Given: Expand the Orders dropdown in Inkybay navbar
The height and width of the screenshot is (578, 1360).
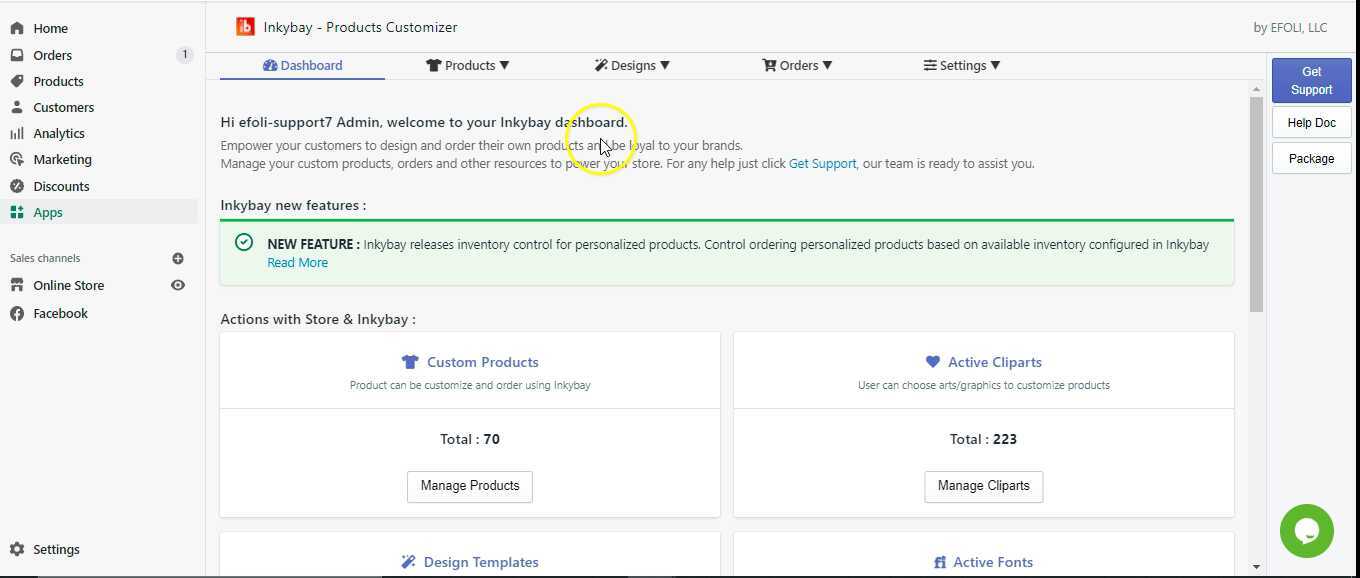Looking at the screenshot, I should 797,65.
